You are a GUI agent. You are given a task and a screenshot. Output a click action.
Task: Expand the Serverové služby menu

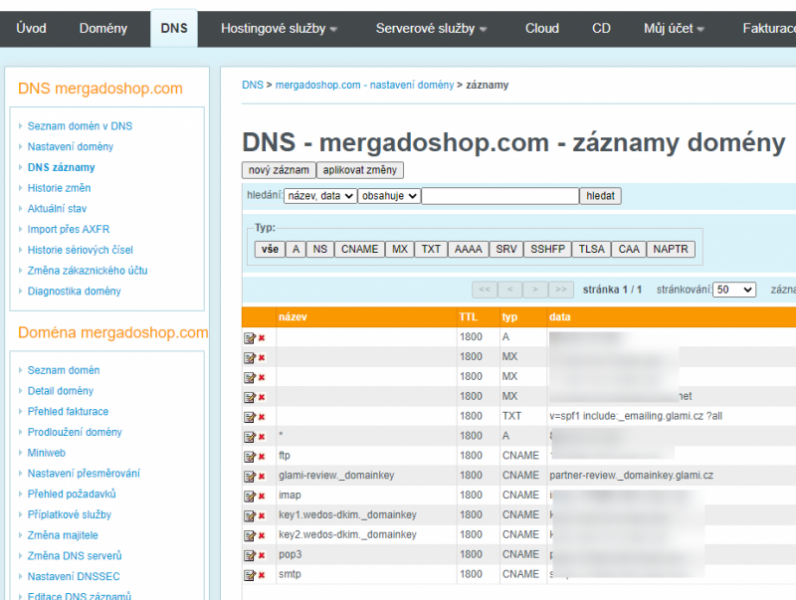pos(431,28)
